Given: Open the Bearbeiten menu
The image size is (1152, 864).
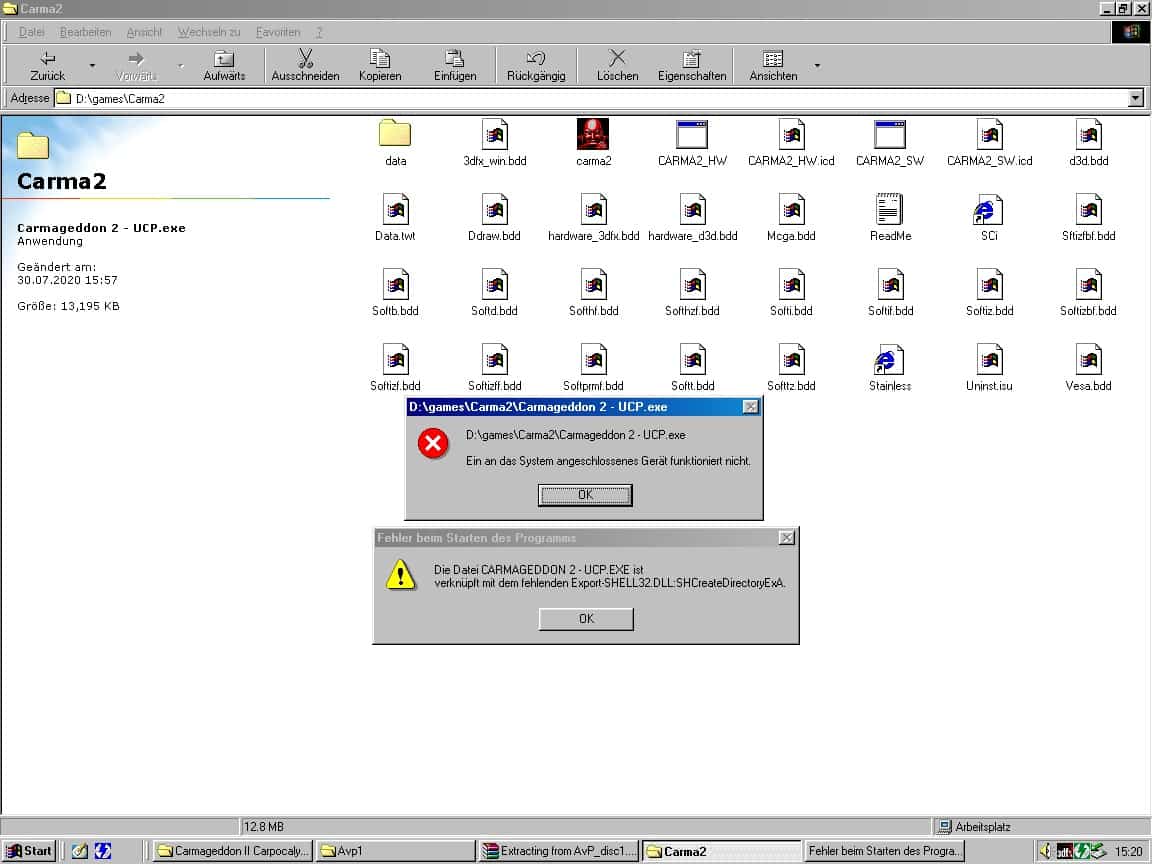Looking at the screenshot, I should [85, 32].
